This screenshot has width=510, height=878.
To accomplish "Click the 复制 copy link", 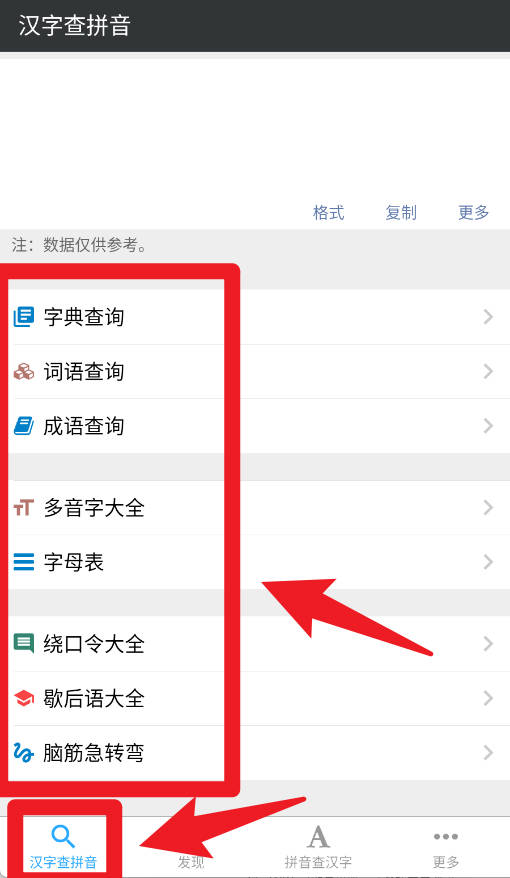I will pos(401,213).
